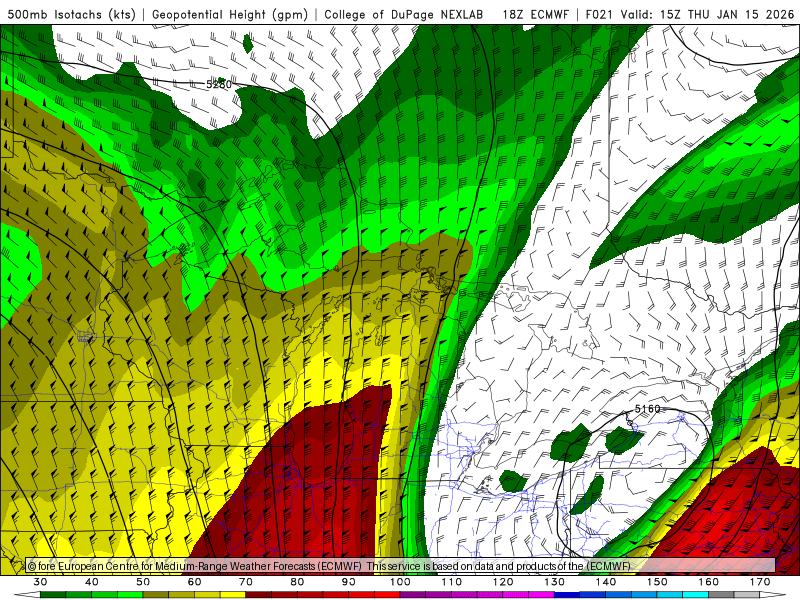Click the 70 value on the color scale
This screenshot has height=600, width=800.
pyautogui.click(x=246, y=582)
